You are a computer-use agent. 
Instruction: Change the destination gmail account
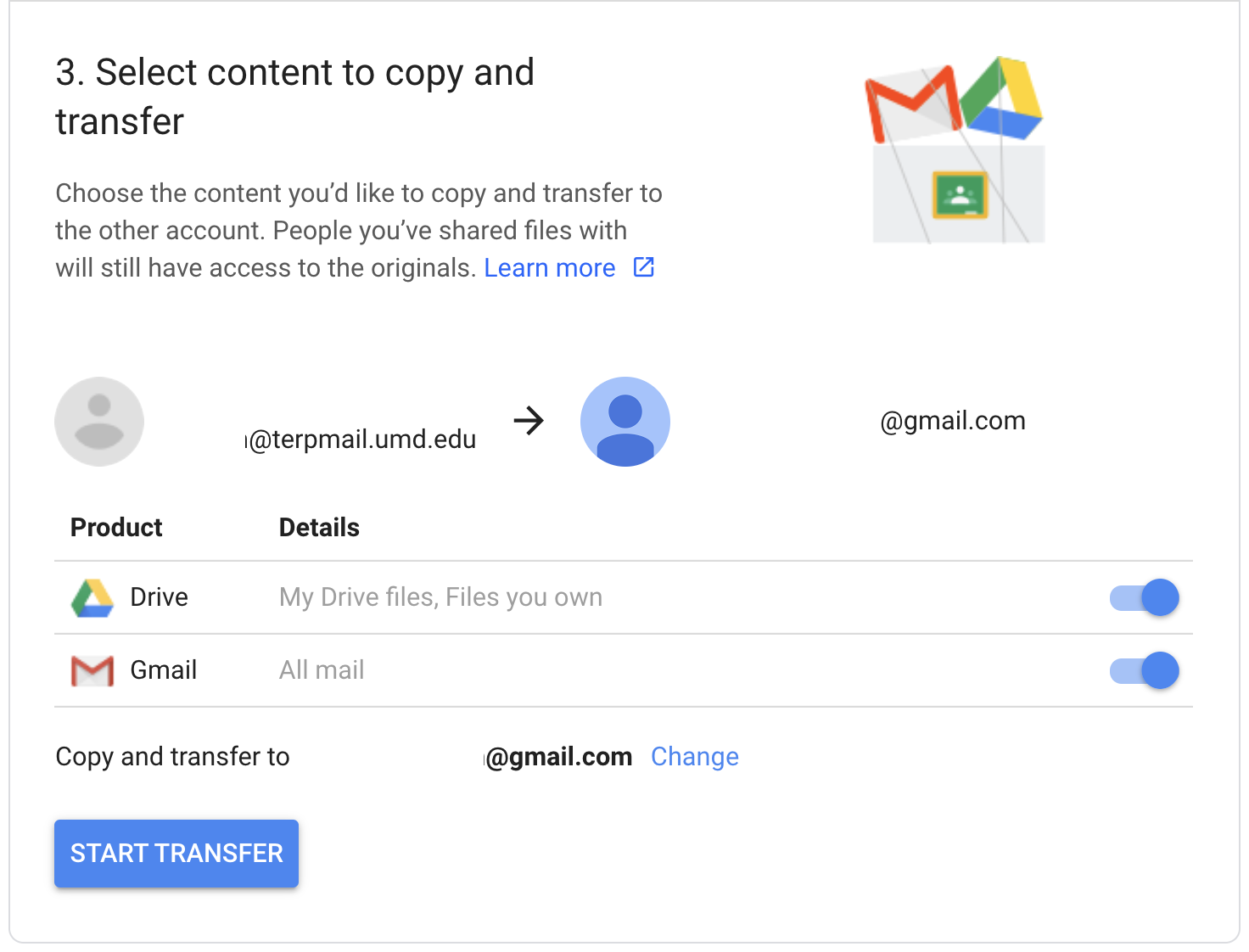pos(694,756)
